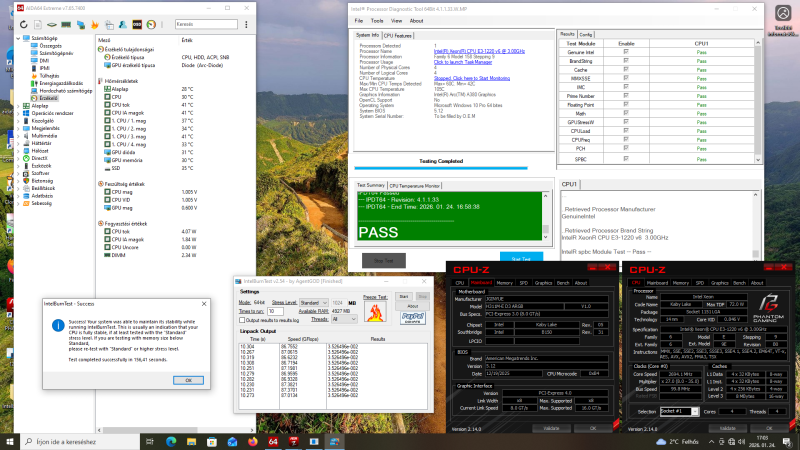800x450 pixels.
Task: Toggle Prime Number test enable checkbox
Action: 626,96
